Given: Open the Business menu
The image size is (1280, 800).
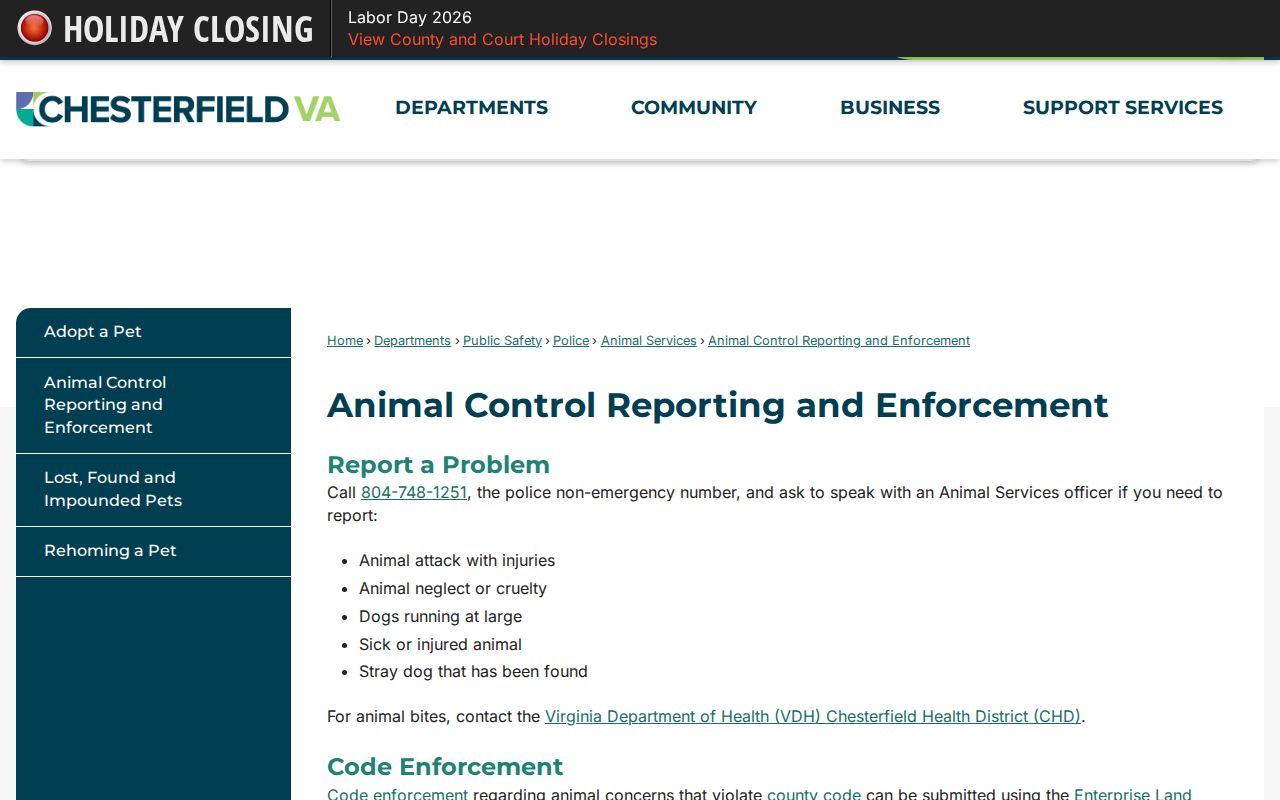Looking at the screenshot, I should [890, 107].
